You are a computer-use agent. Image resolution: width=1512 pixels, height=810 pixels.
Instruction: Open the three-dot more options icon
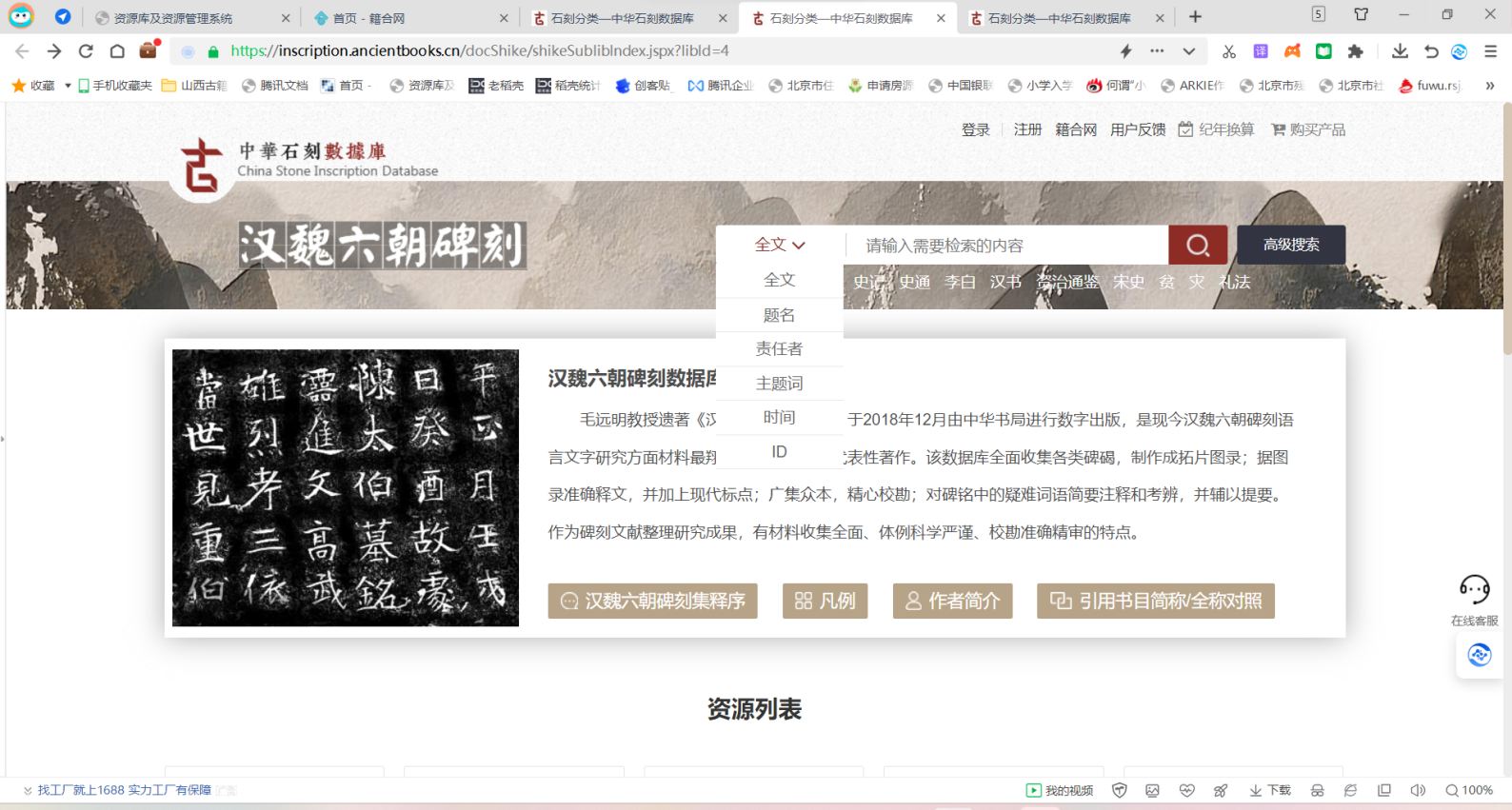point(1157,51)
